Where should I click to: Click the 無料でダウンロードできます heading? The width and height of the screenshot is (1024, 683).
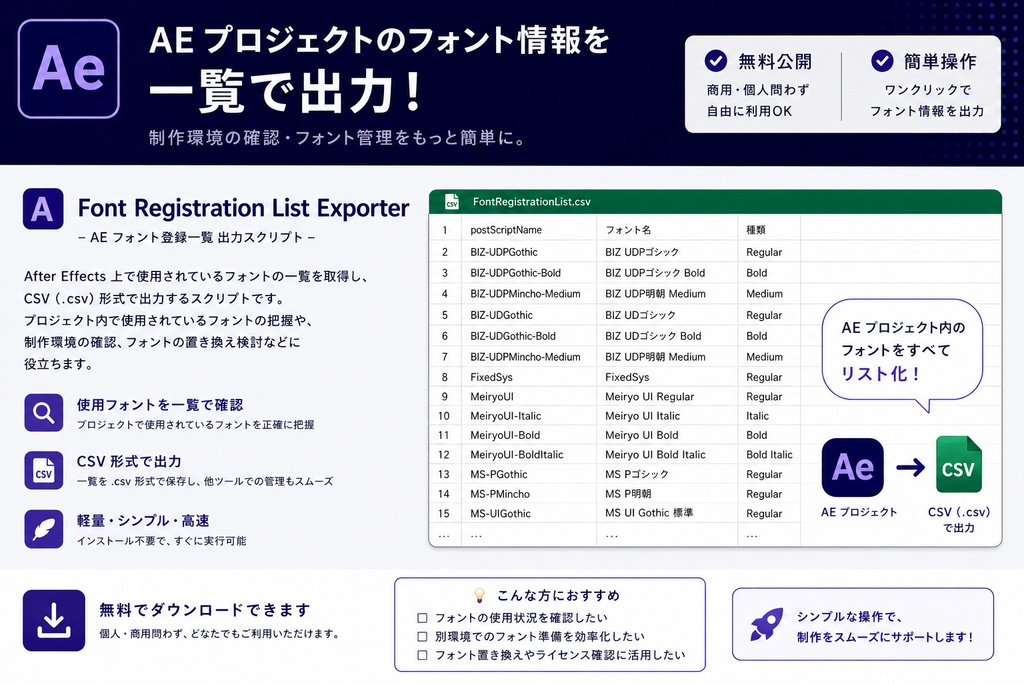204,611
